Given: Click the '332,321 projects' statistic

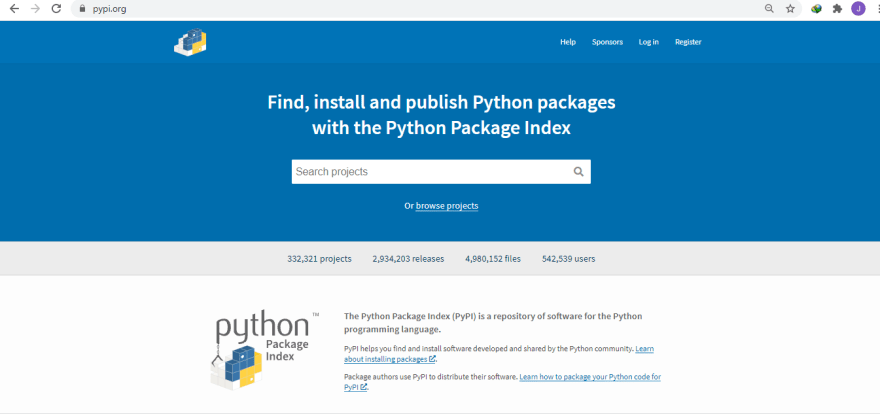Looking at the screenshot, I should click(x=319, y=259).
